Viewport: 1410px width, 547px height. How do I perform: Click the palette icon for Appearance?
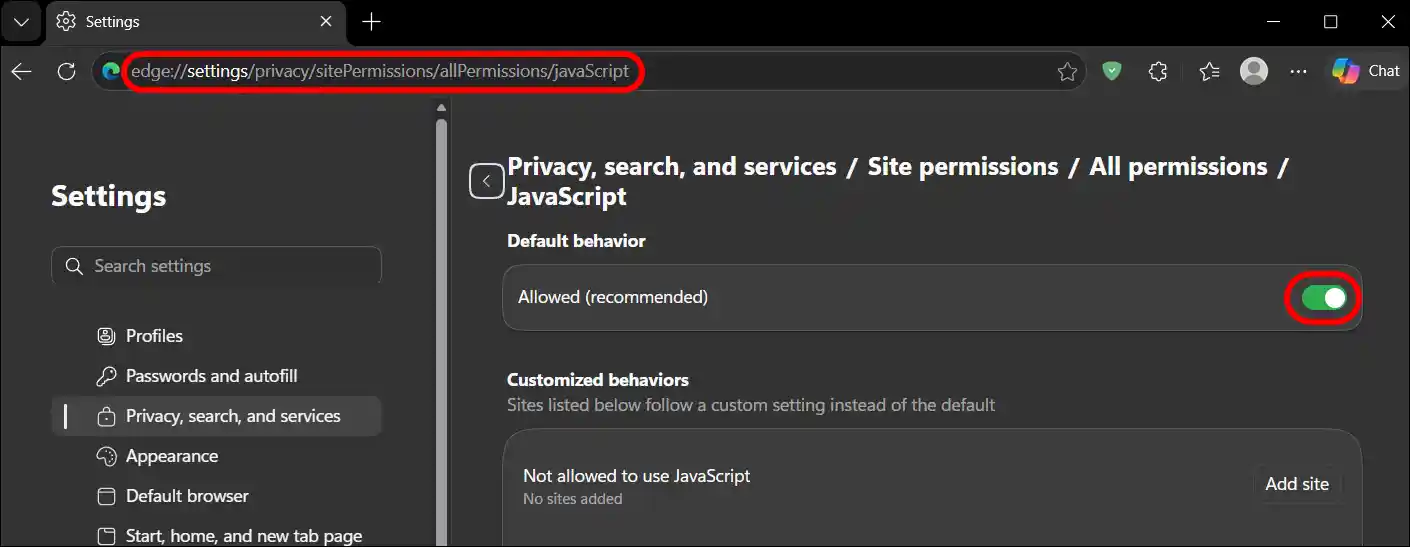pos(106,456)
